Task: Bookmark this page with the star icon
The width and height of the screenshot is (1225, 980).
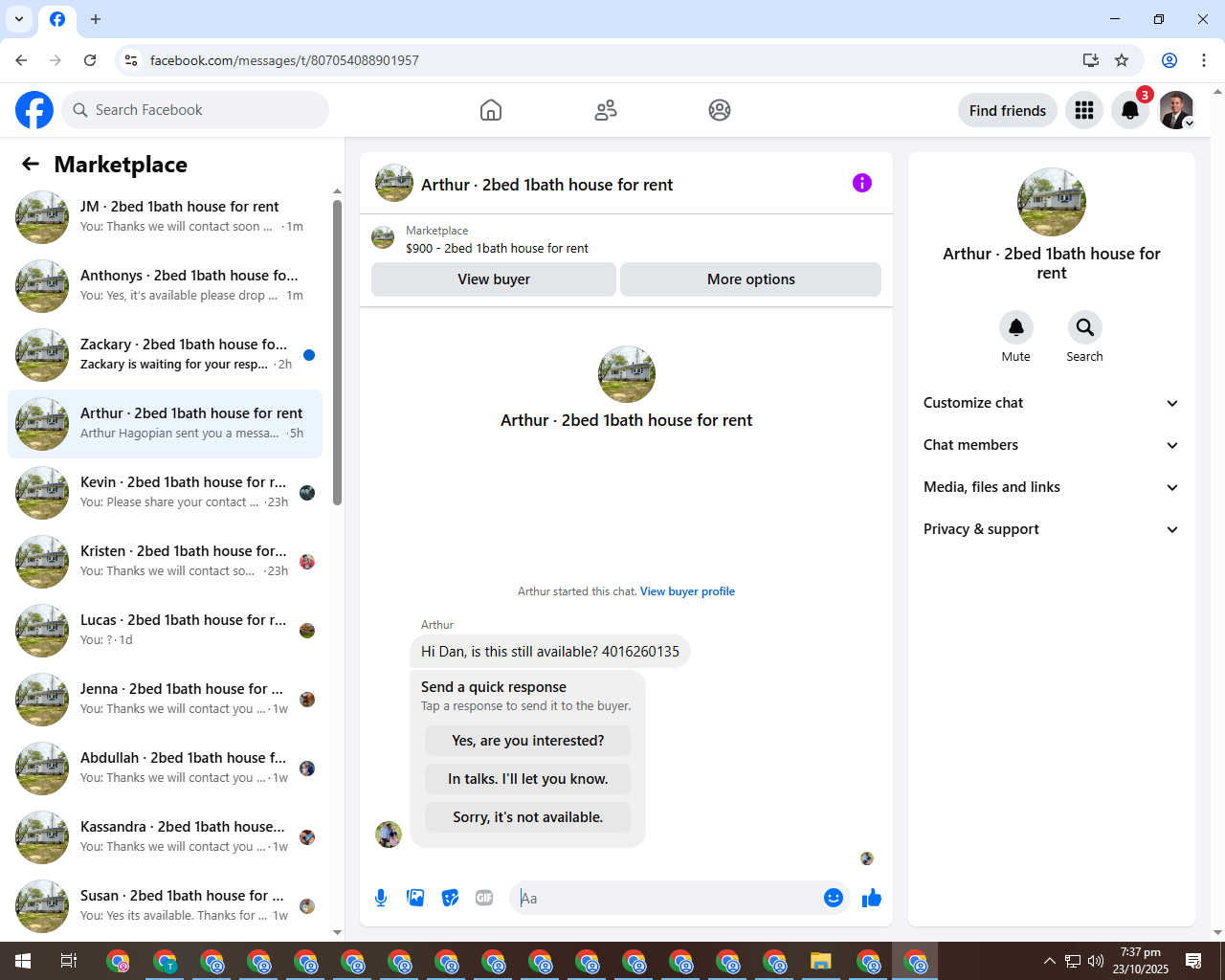Action: [x=1122, y=60]
